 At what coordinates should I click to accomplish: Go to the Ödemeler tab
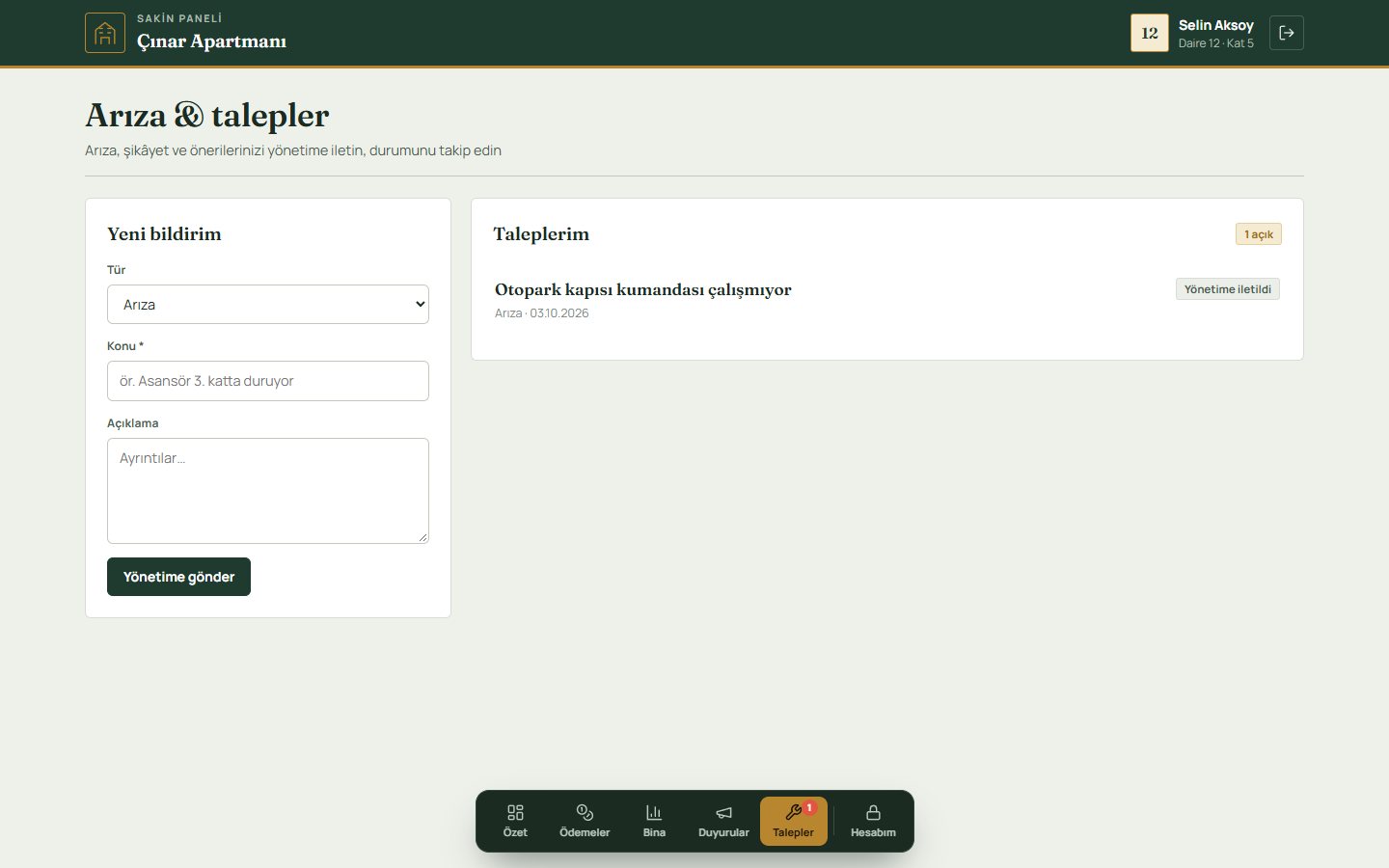(x=585, y=821)
